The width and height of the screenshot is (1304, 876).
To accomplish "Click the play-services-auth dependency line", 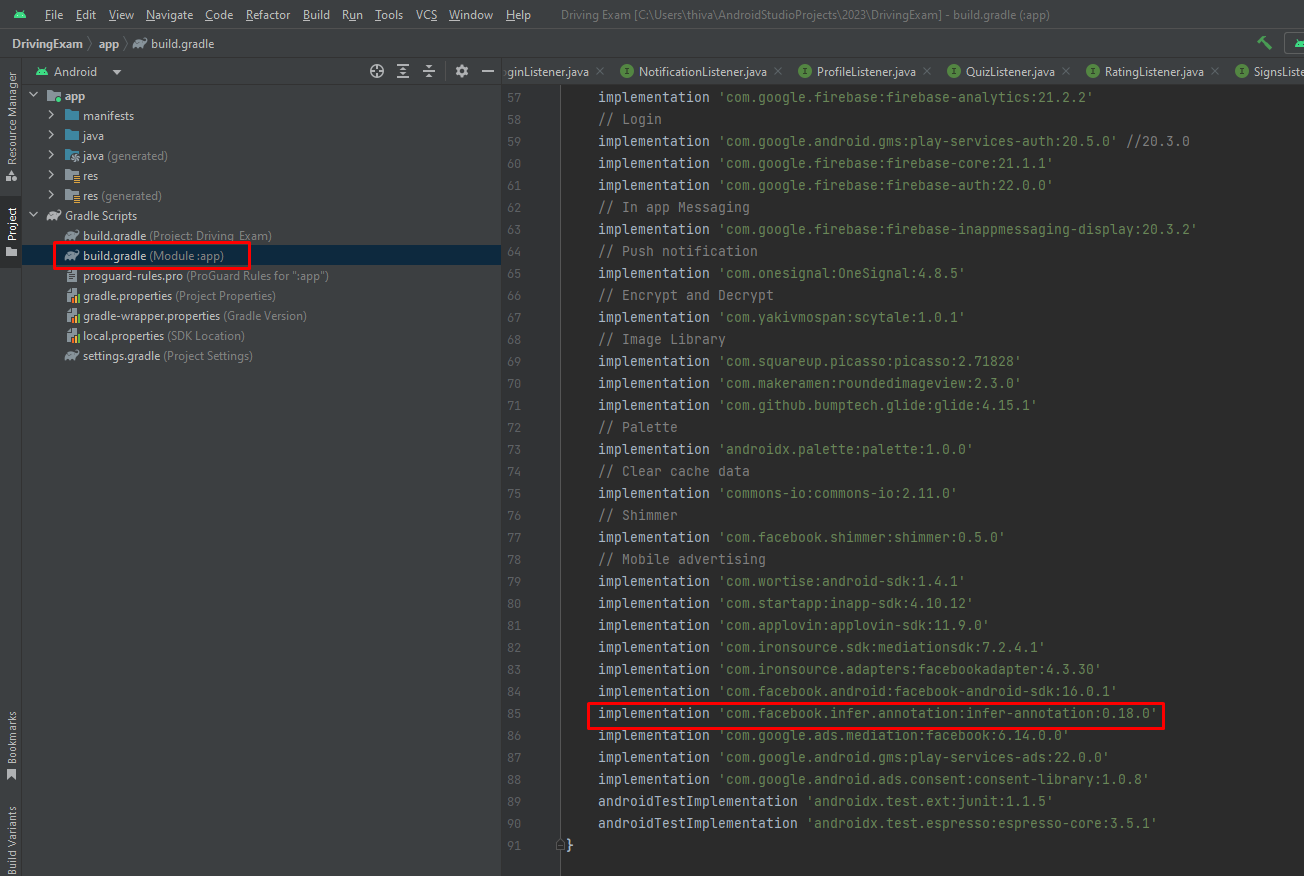I will click(x=857, y=142).
